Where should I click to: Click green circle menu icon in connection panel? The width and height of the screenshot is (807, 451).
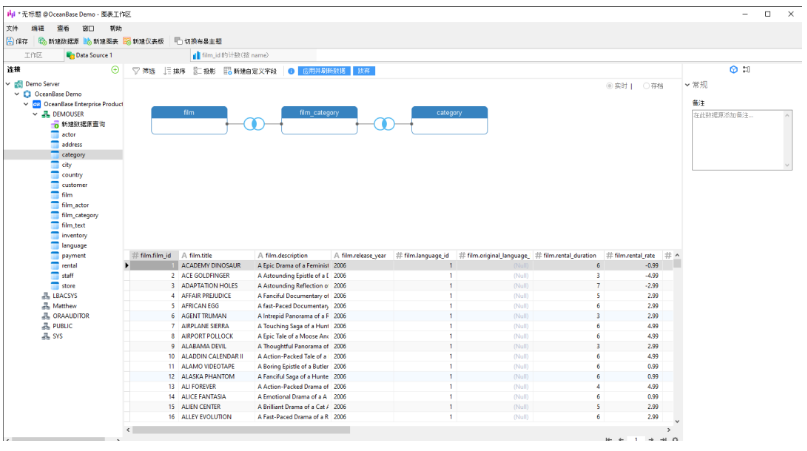tap(115, 70)
